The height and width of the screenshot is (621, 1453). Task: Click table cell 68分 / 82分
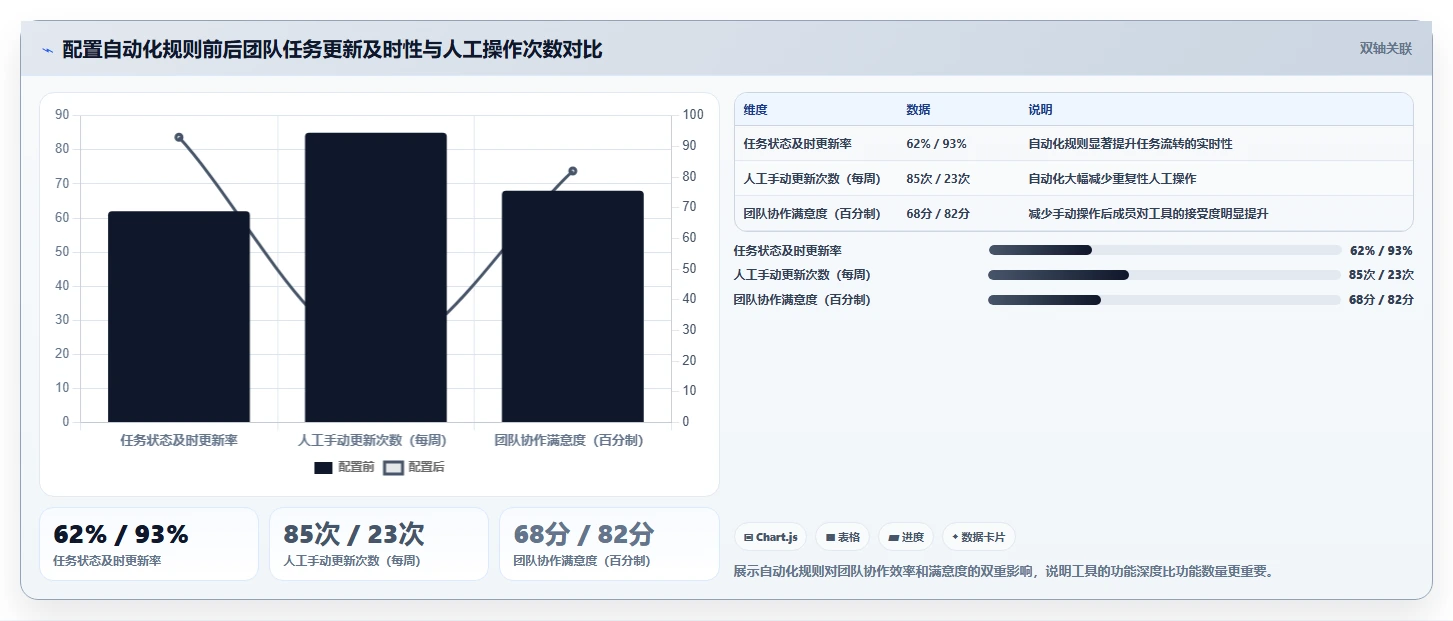tap(938, 214)
